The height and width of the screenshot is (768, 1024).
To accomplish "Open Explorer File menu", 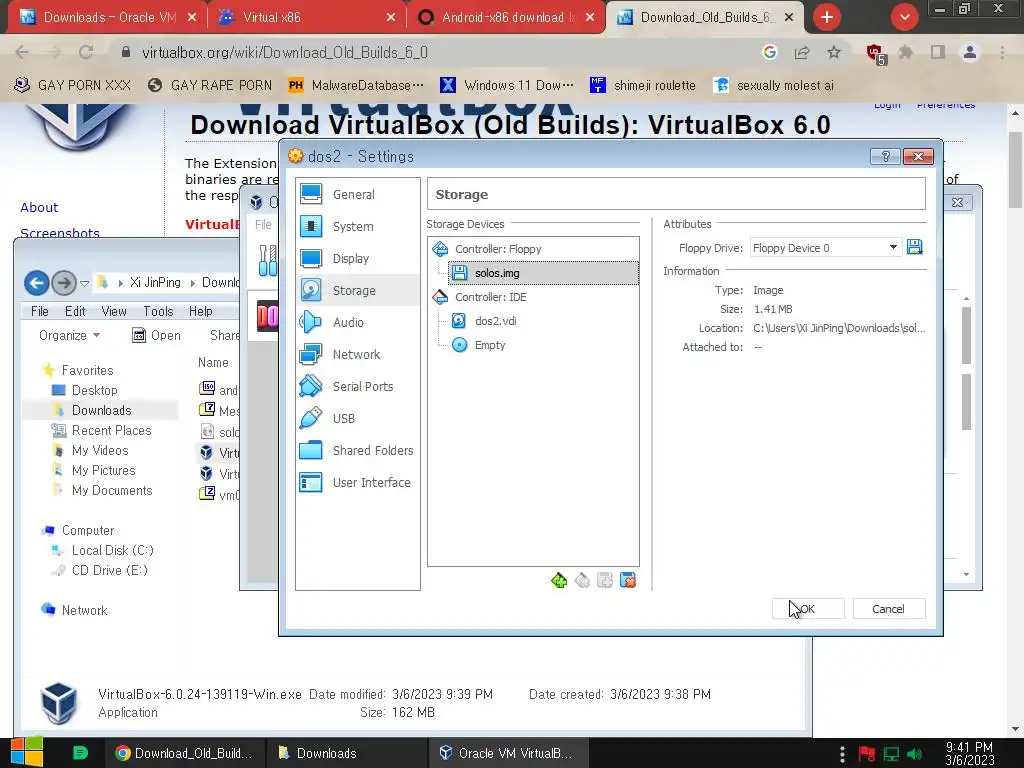I will 40,311.
